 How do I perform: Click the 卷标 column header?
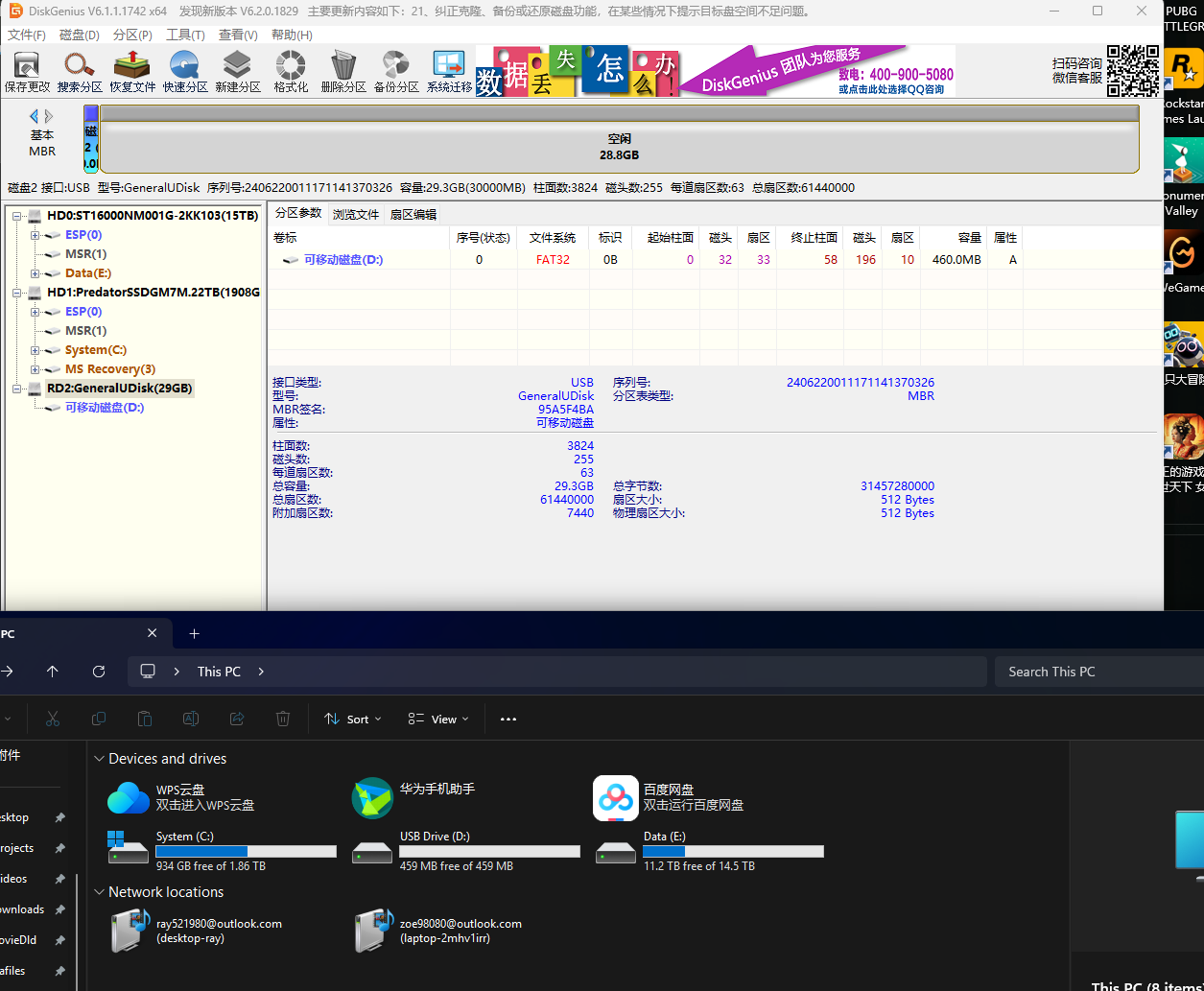pos(358,238)
